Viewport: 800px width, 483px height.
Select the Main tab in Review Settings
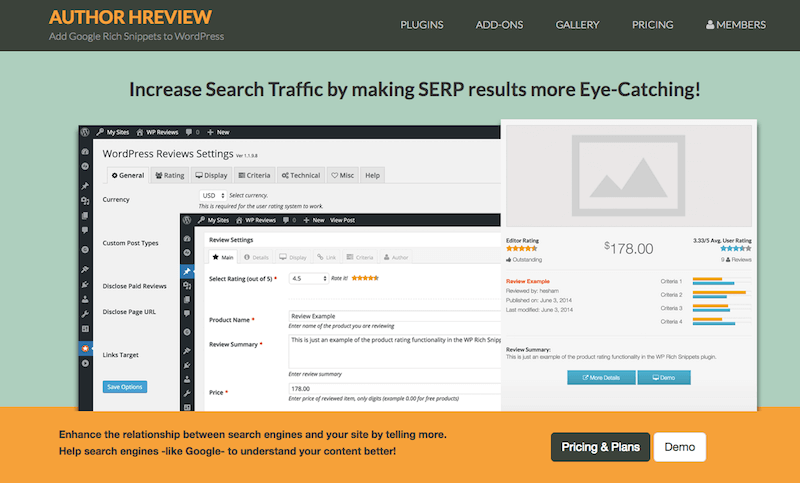point(223,257)
